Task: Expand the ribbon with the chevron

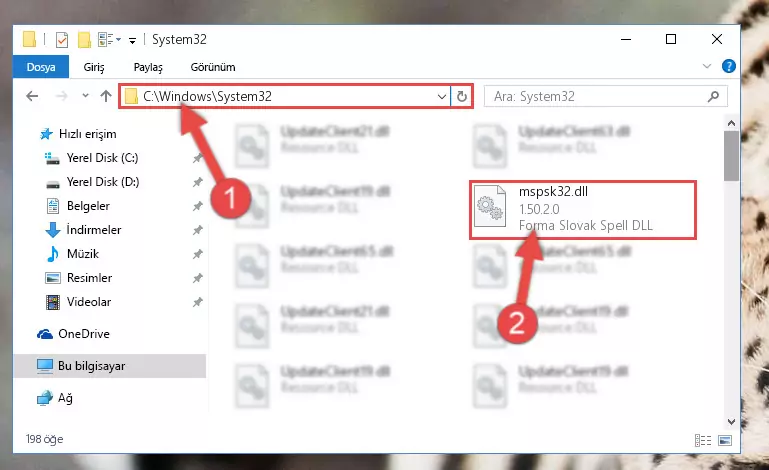Action: [x=706, y=66]
